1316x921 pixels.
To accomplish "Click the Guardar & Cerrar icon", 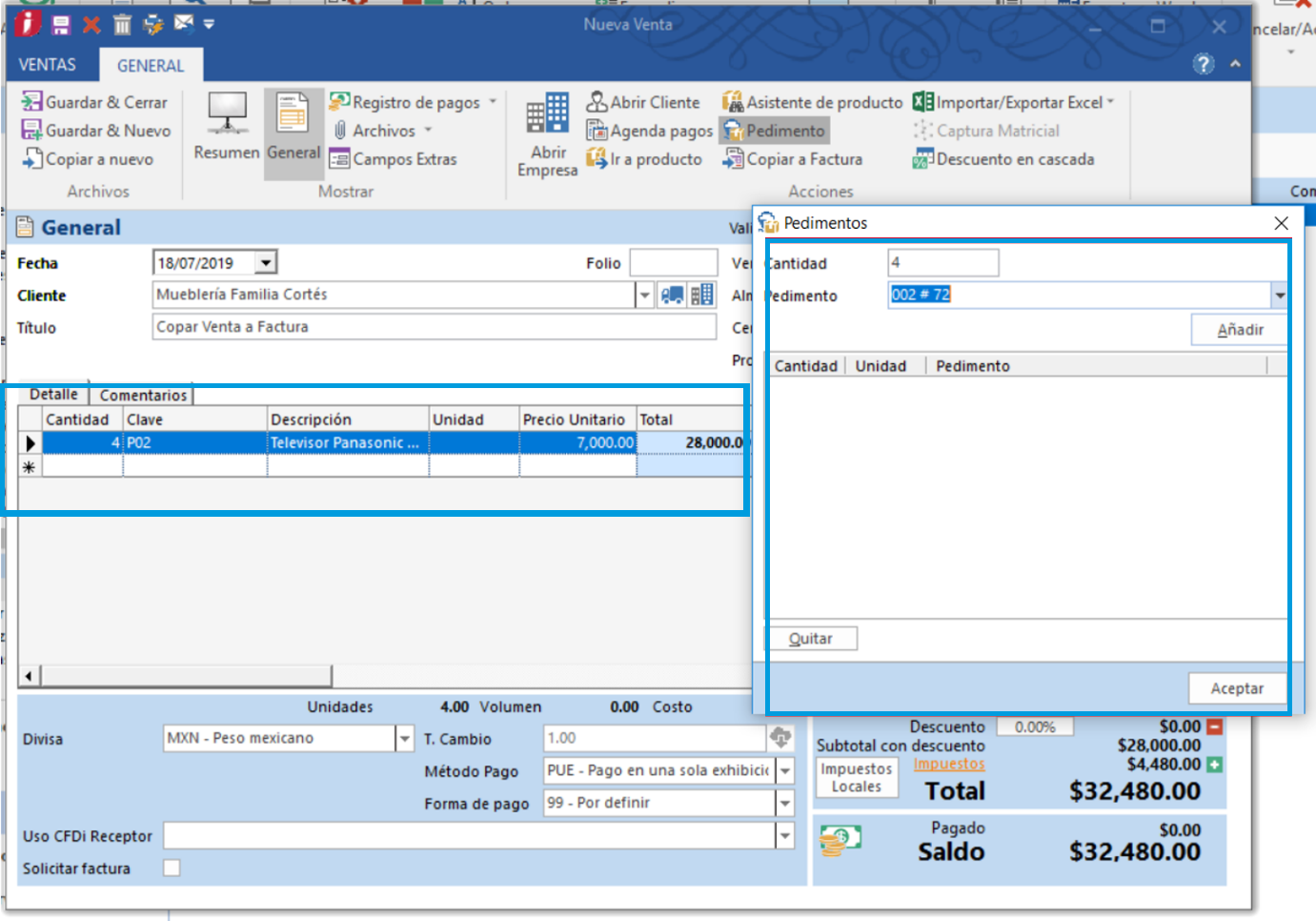I will point(31,102).
